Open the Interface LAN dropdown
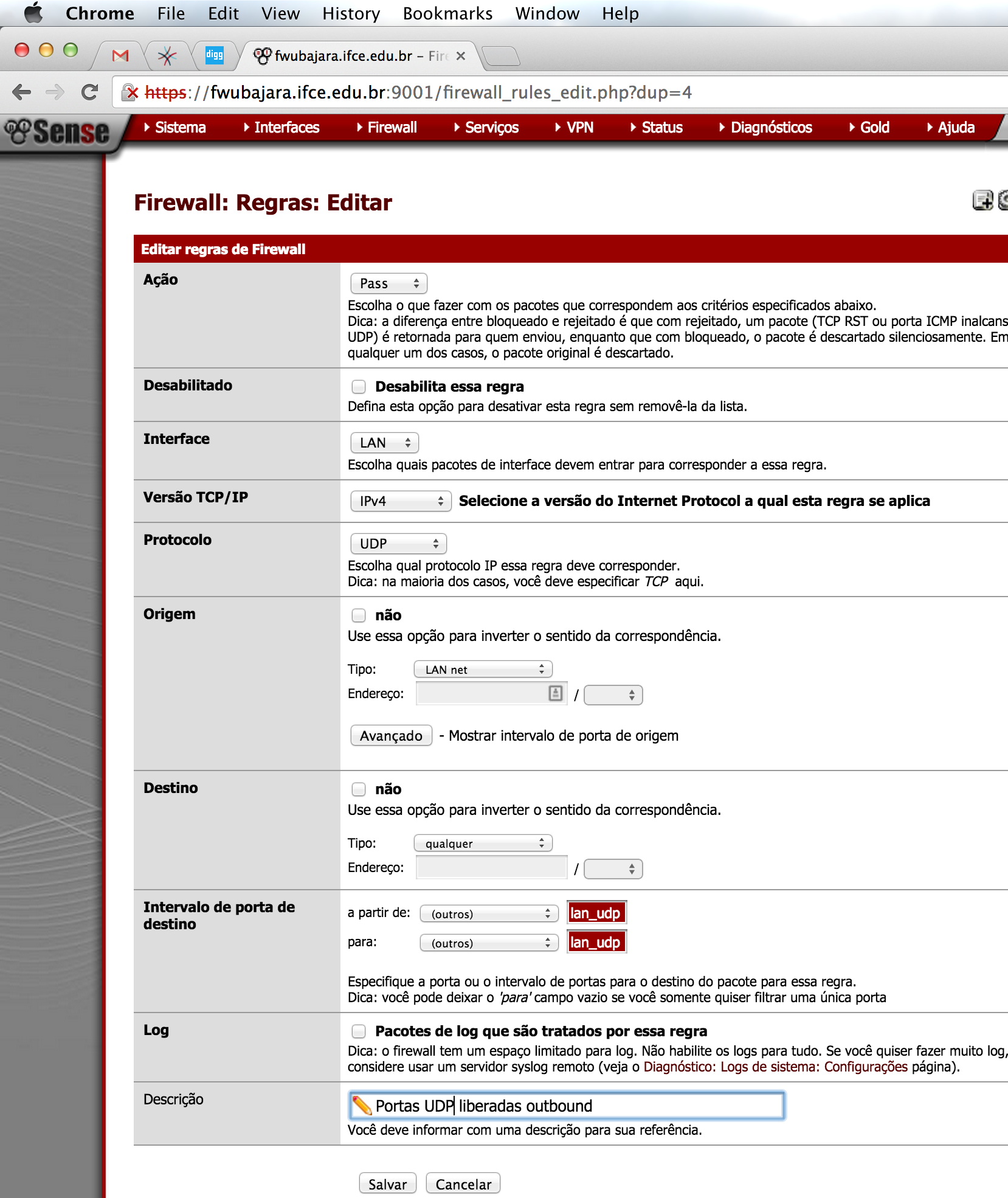 [384, 443]
